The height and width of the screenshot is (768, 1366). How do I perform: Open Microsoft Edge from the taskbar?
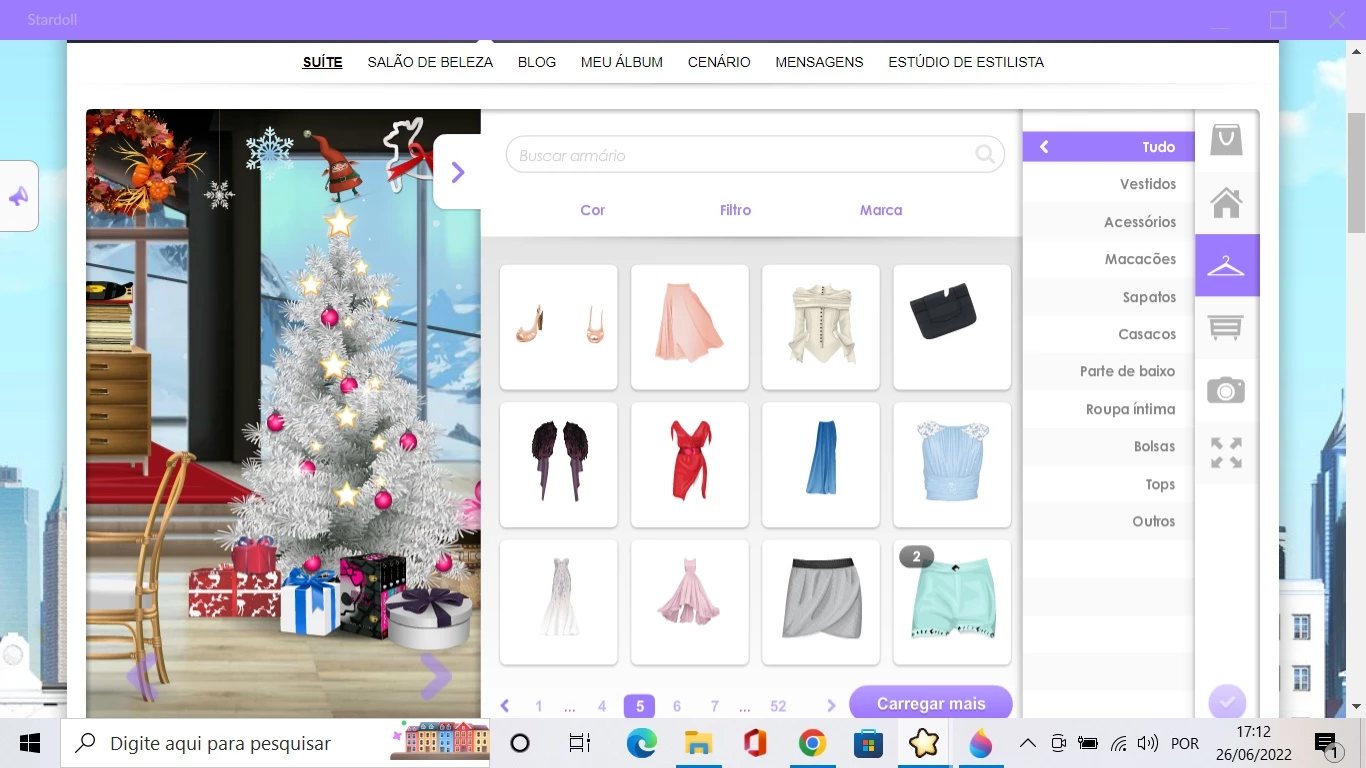pyautogui.click(x=641, y=743)
